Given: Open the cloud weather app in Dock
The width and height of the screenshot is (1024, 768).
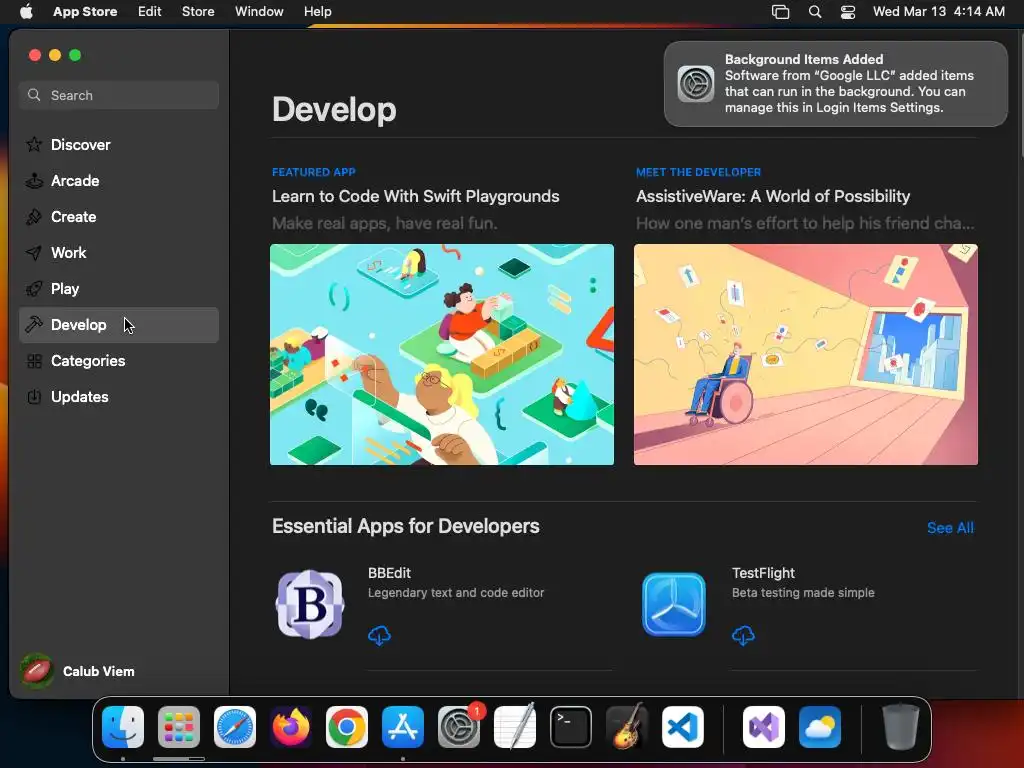Looking at the screenshot, I should click(x=820, y=727).
